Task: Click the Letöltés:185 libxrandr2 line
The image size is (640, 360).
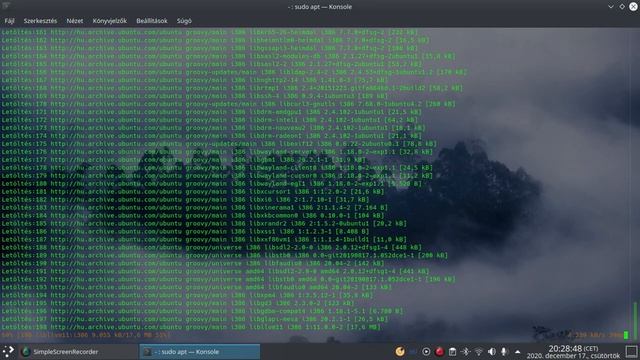Action: click(204, 223)
